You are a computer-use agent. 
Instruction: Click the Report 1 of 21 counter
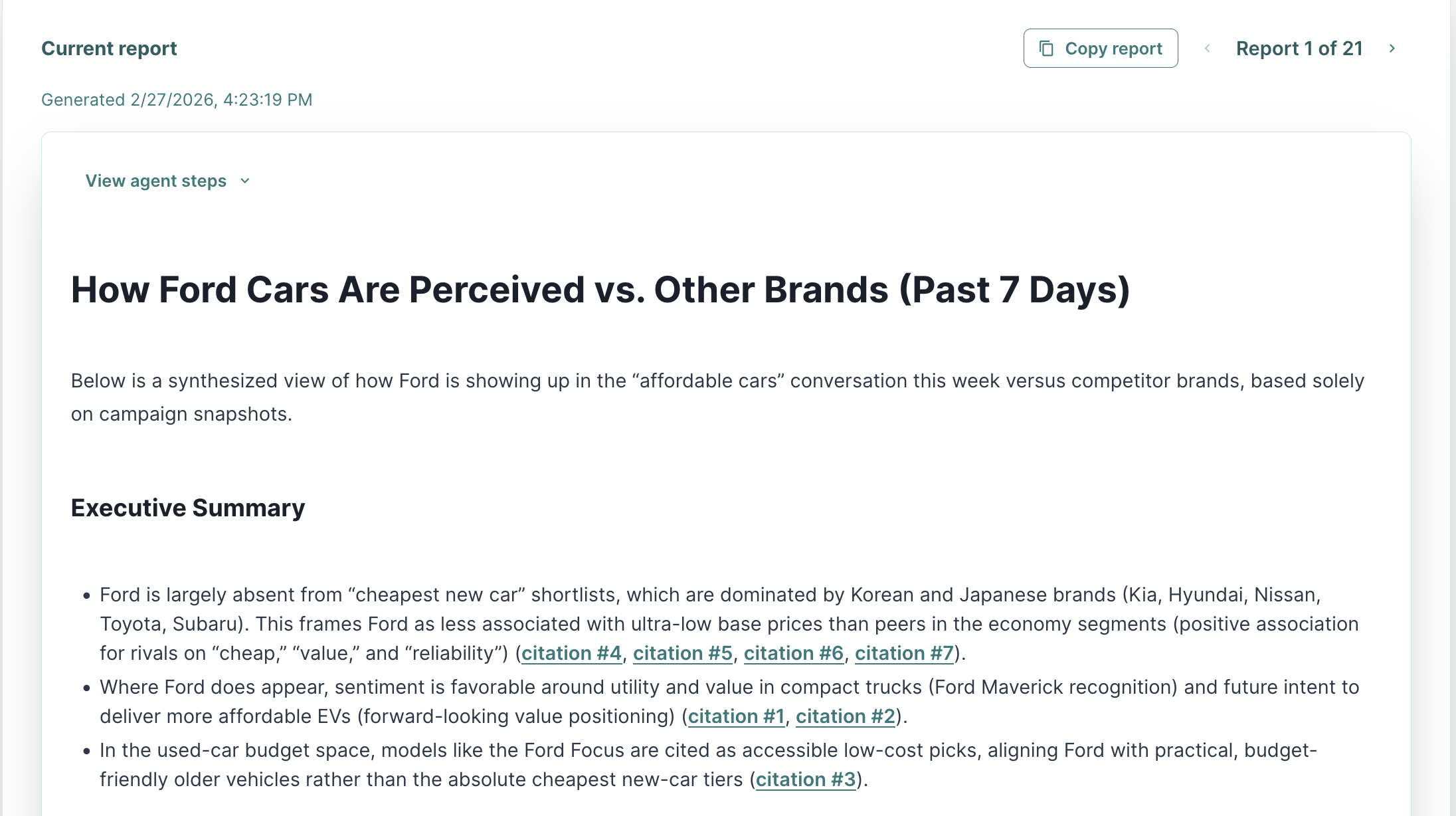1299,49
